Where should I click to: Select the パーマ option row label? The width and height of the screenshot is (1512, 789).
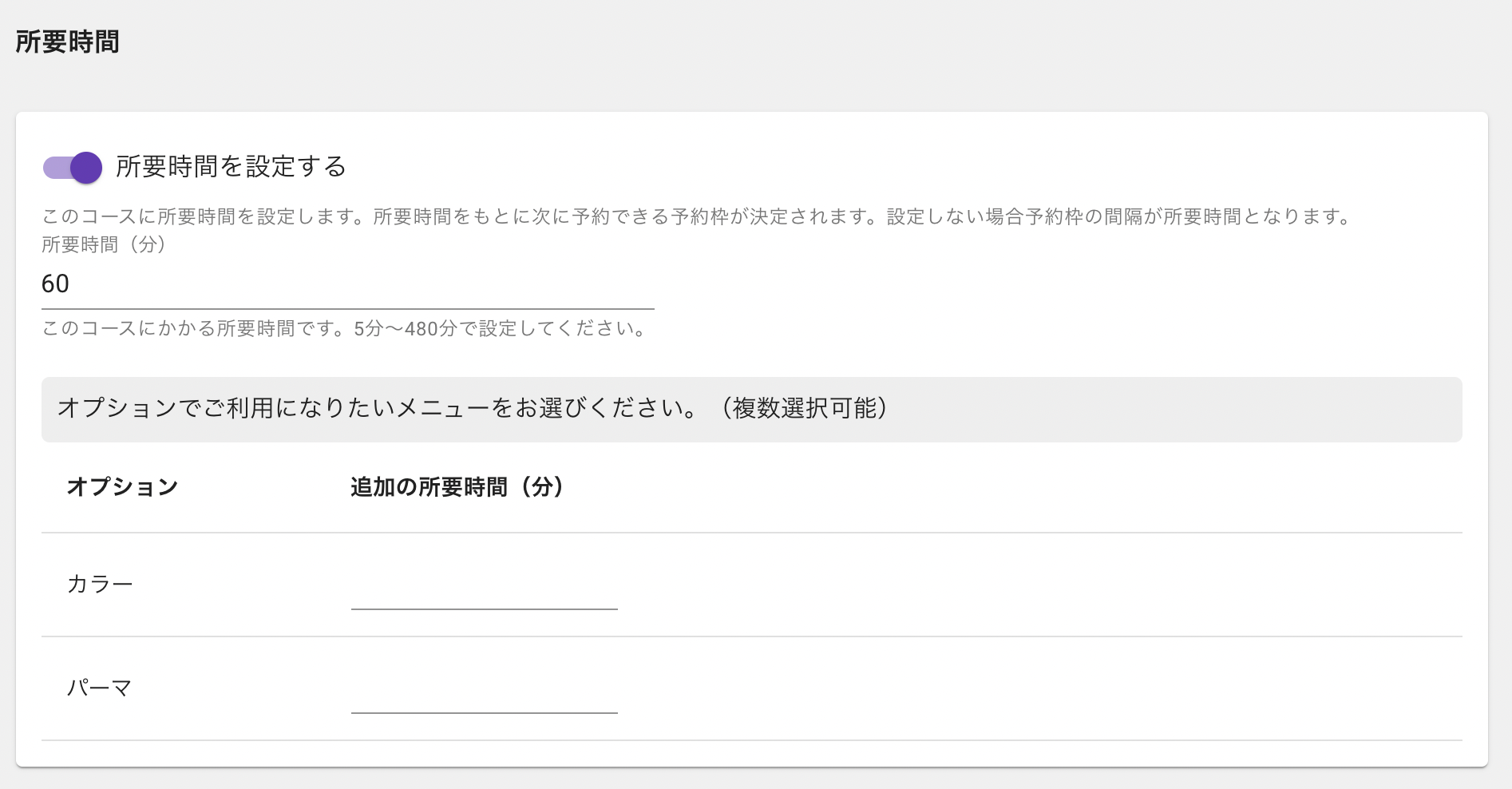(x=100, y=688)
